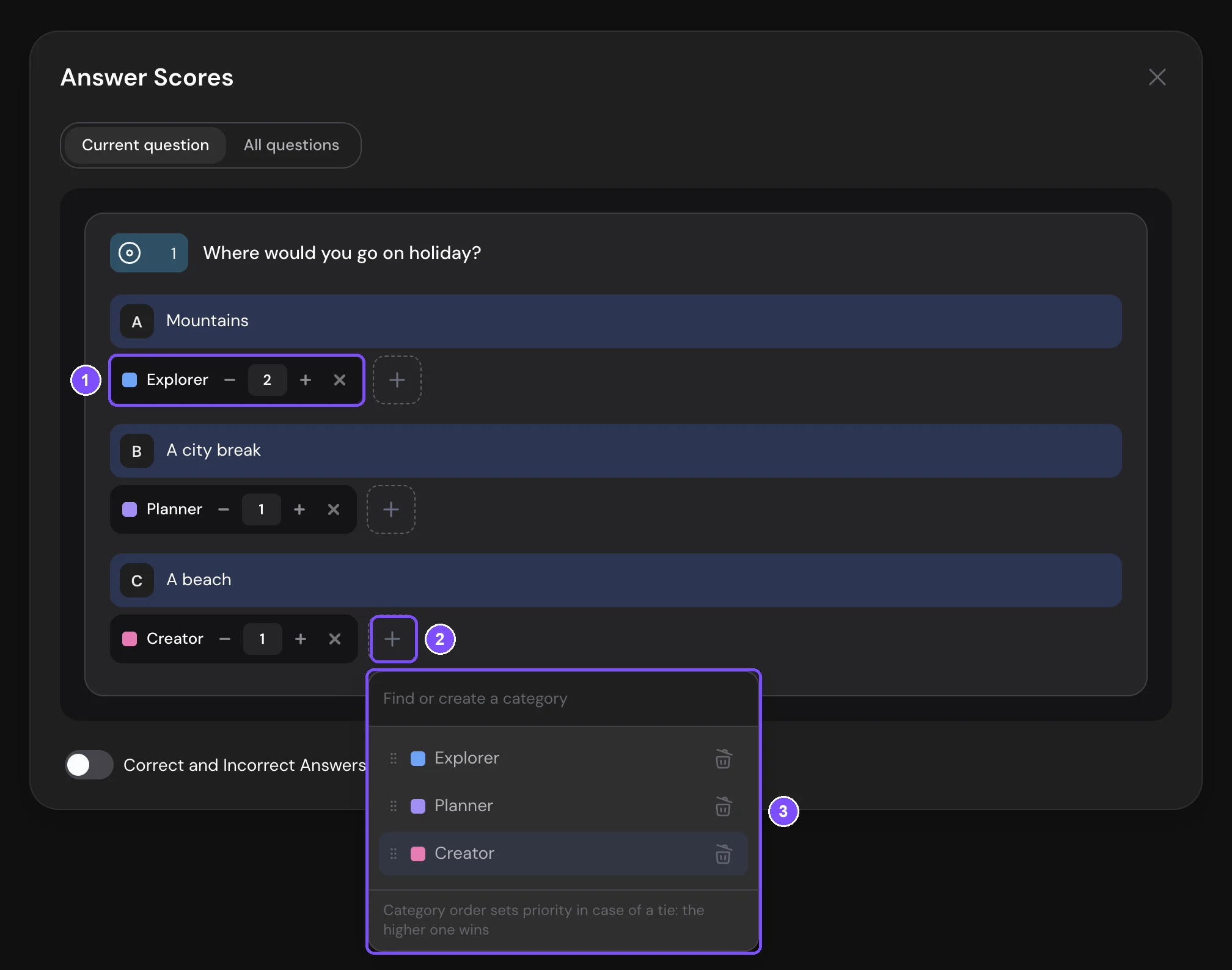Switch to the All questions tab

(x=291, y=145)
